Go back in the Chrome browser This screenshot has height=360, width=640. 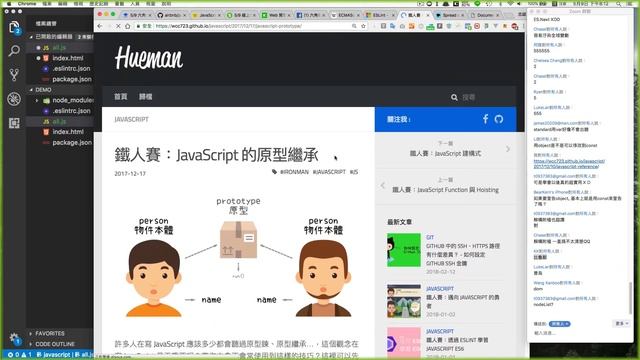click(x=100, y=26)
